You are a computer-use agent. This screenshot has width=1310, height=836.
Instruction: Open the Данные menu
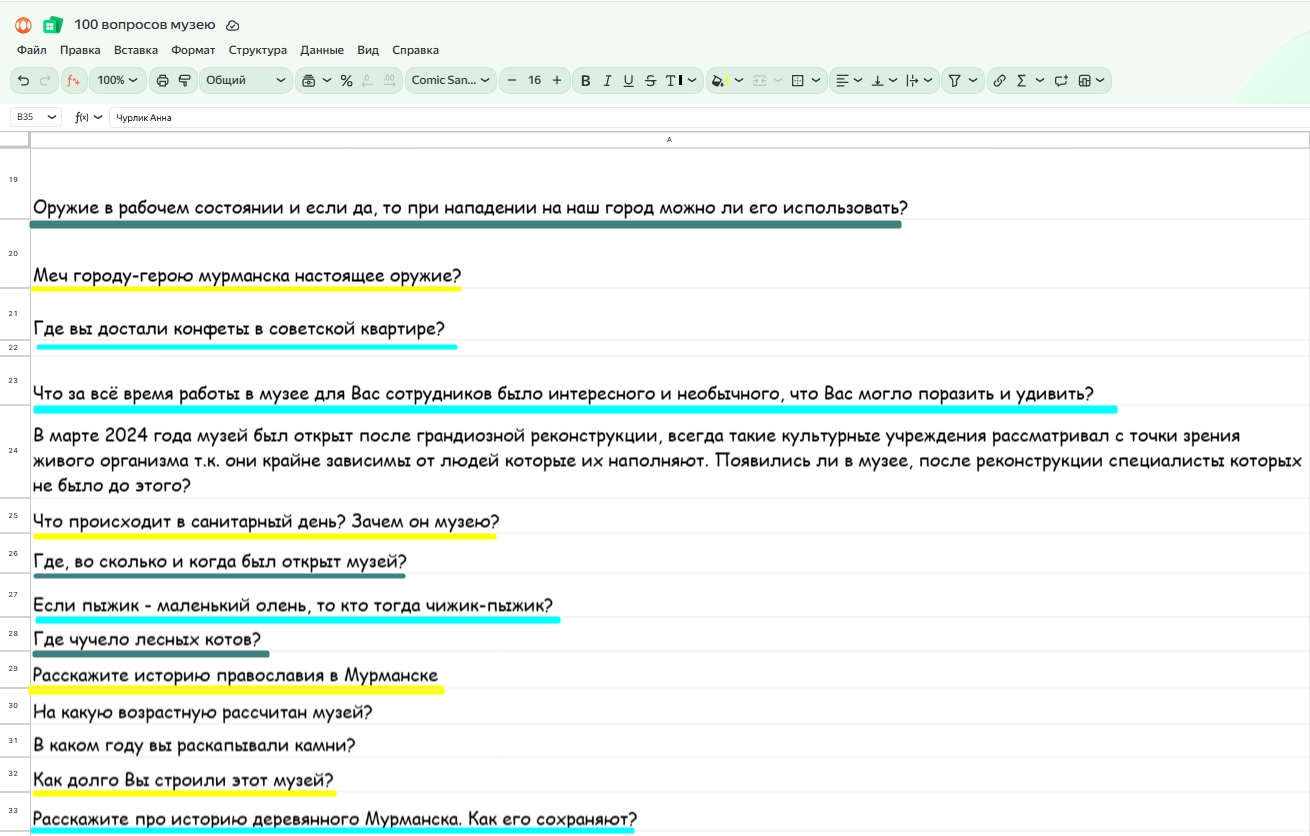(x=322, y=50)
